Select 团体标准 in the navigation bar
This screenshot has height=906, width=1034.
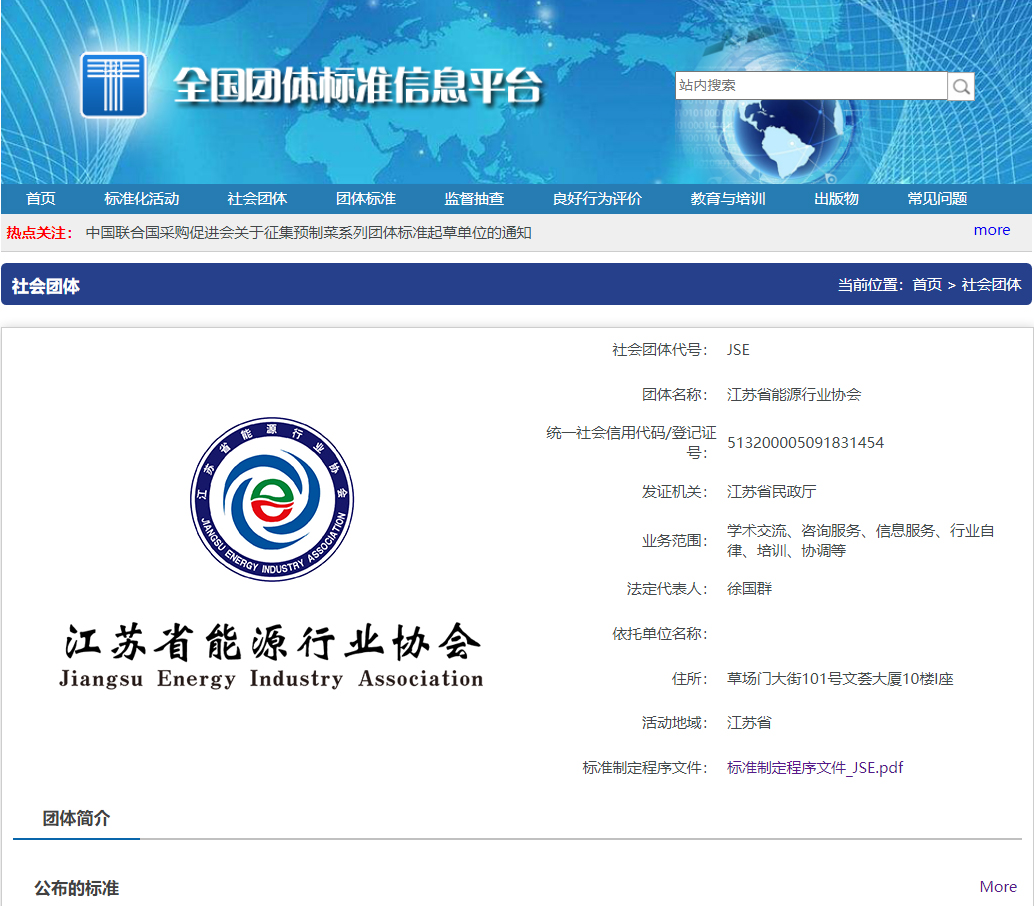pos(366,199)
